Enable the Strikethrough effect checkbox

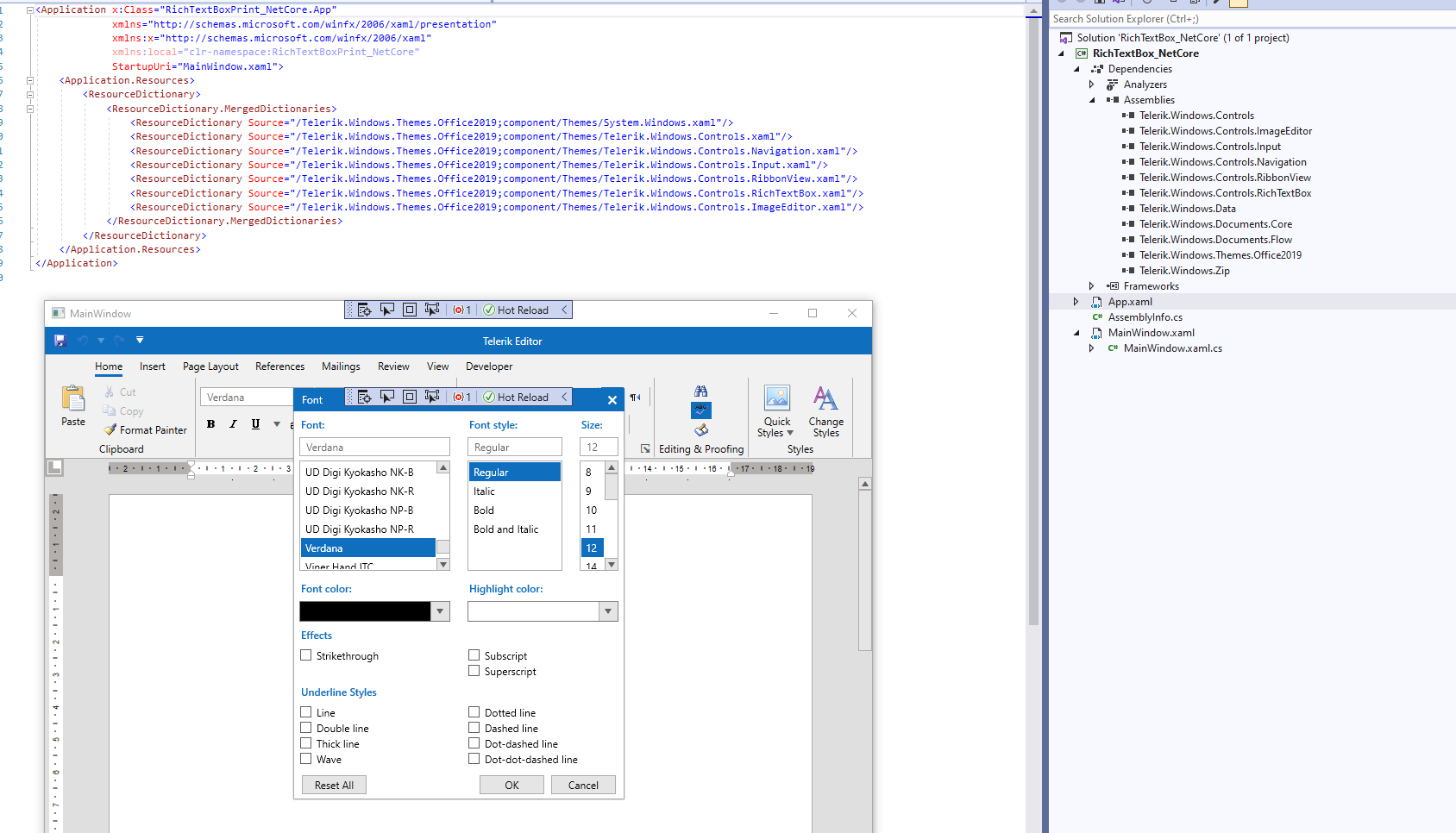305,655
